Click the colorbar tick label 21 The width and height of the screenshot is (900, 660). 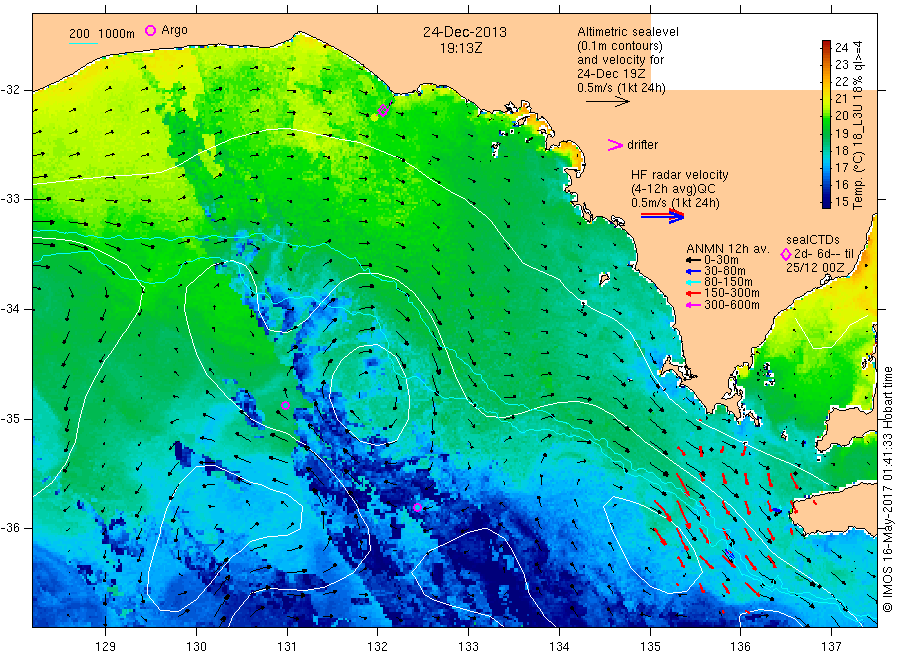click(841, 99)
